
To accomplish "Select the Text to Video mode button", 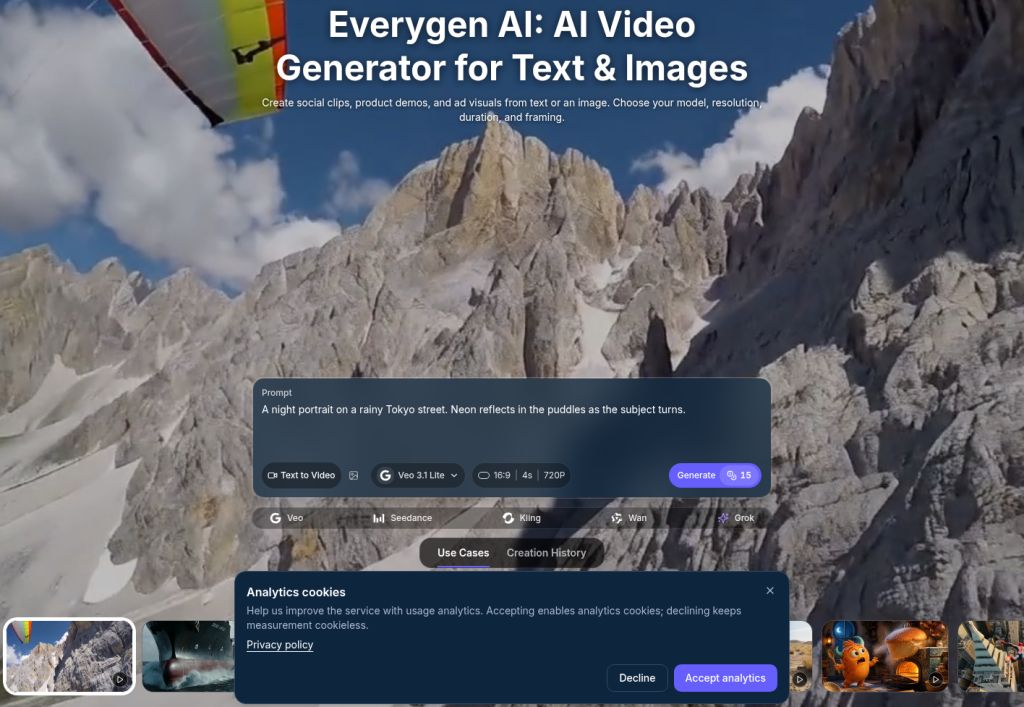I will (x=302, y=475).
